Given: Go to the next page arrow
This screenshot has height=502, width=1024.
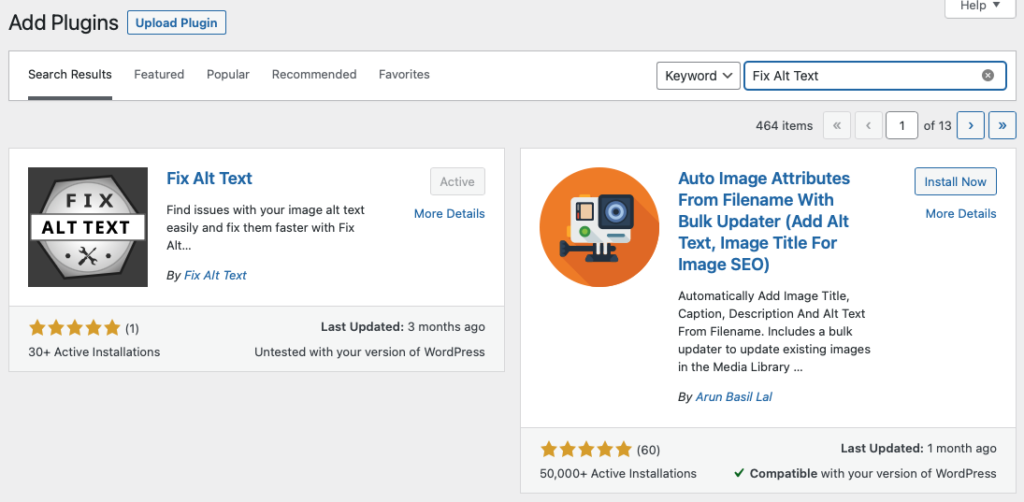Looking at the screenshot, I should pos(970,125).
